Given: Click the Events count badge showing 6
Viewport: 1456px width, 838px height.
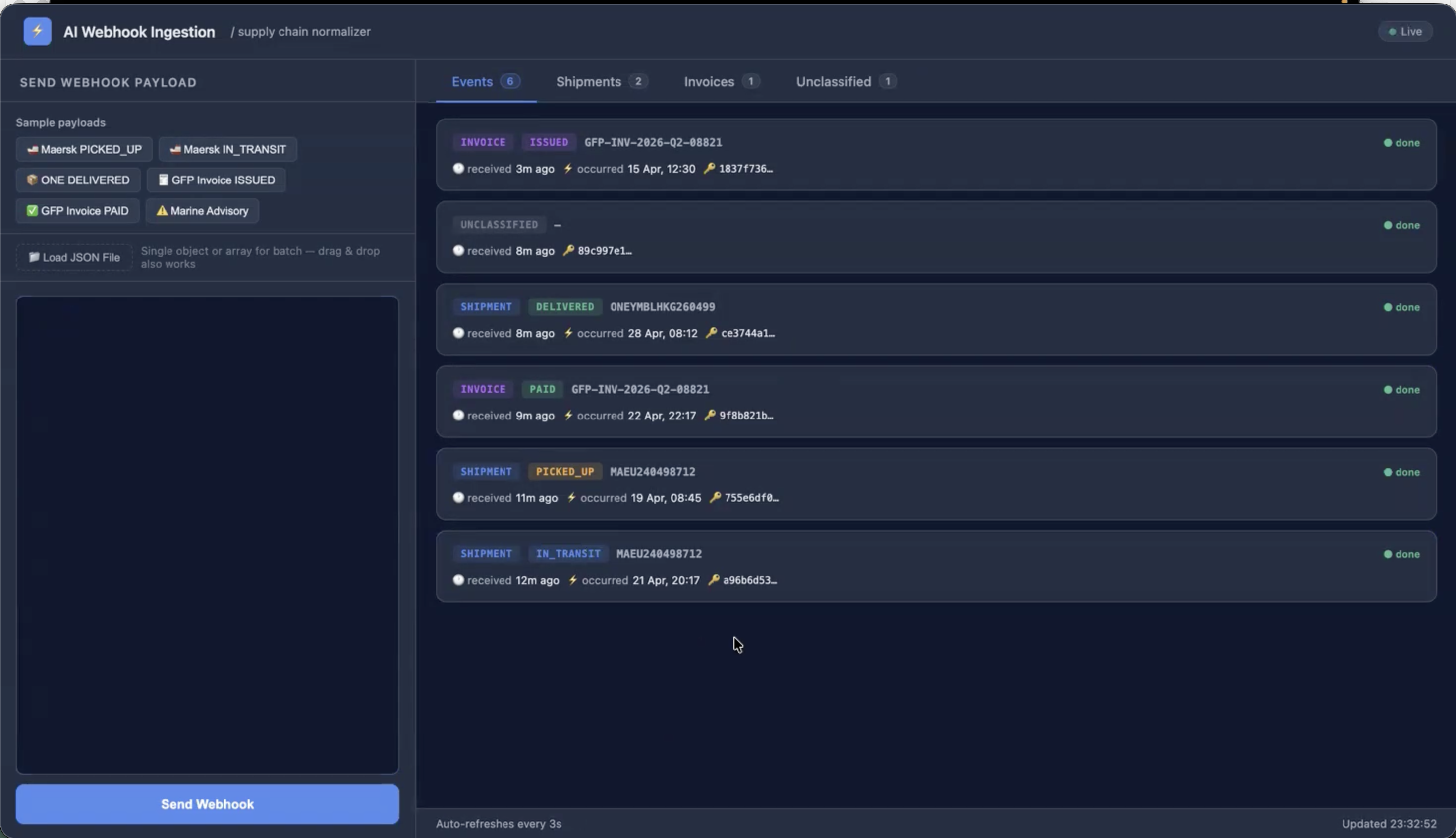Looking at the screenshot, I should [x=510, y=81].
